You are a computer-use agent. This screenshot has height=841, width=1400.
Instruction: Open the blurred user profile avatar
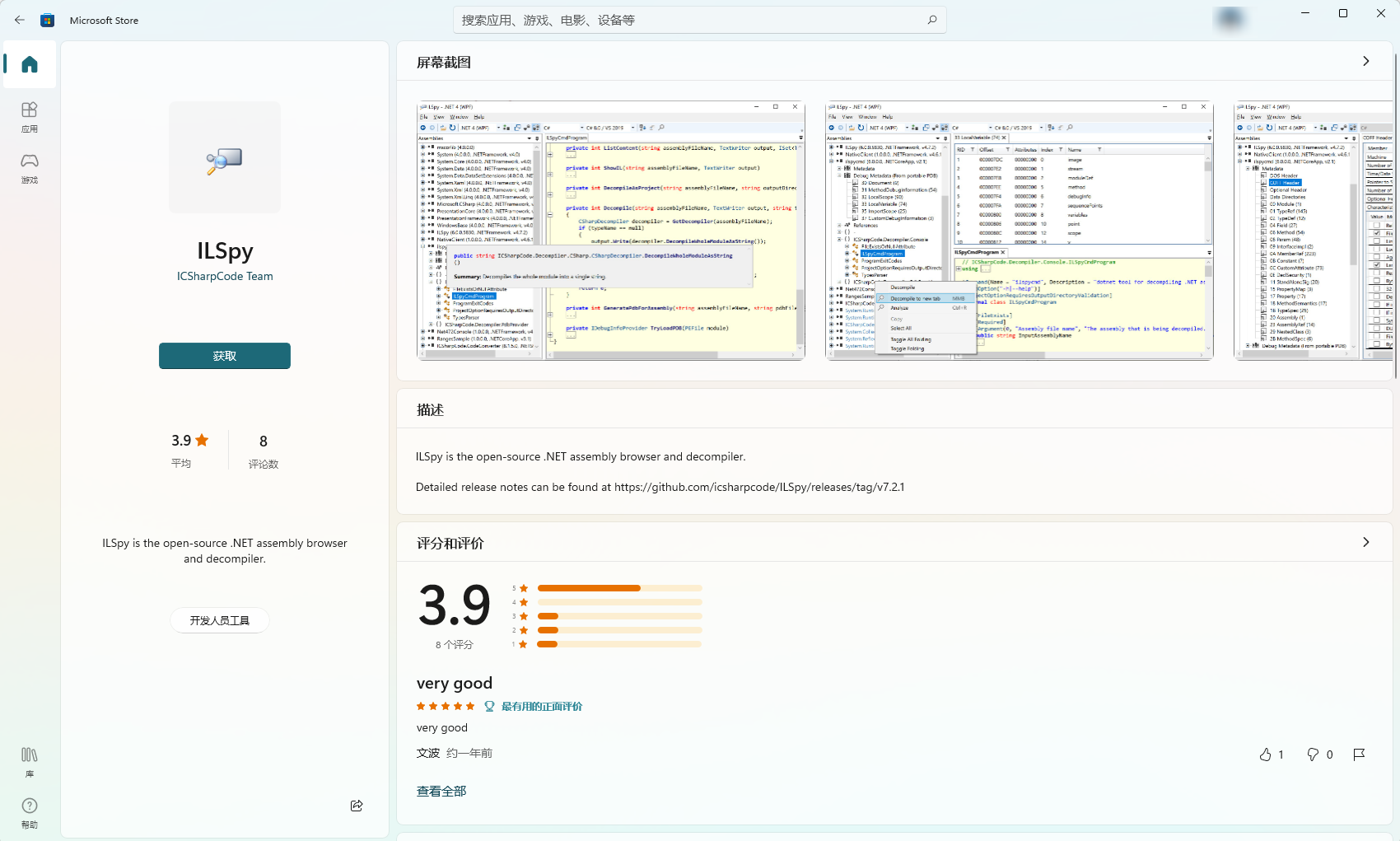coord(1230,18)
